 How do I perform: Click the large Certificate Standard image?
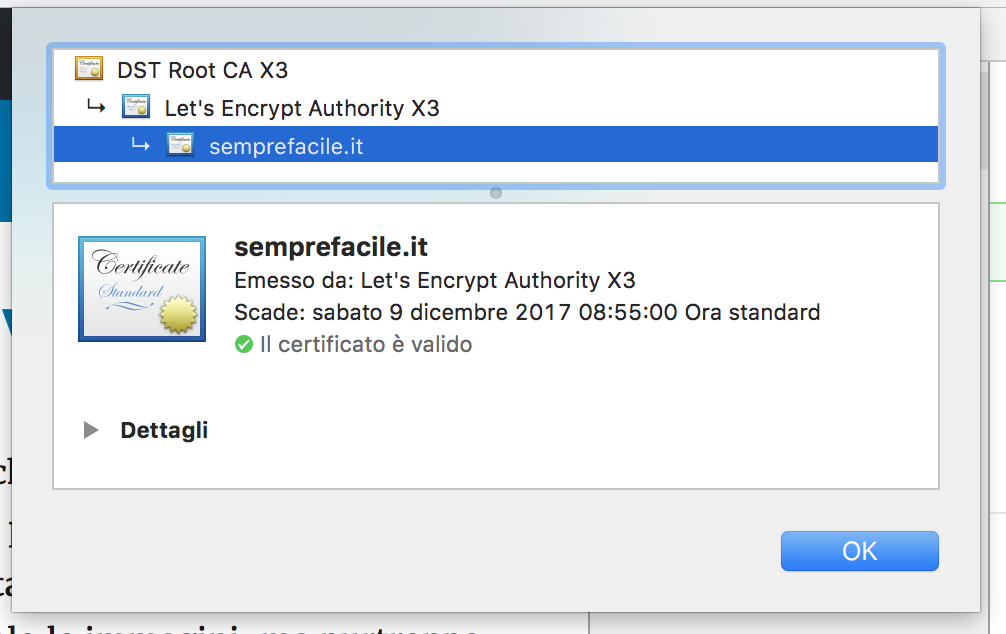[142, 289]
